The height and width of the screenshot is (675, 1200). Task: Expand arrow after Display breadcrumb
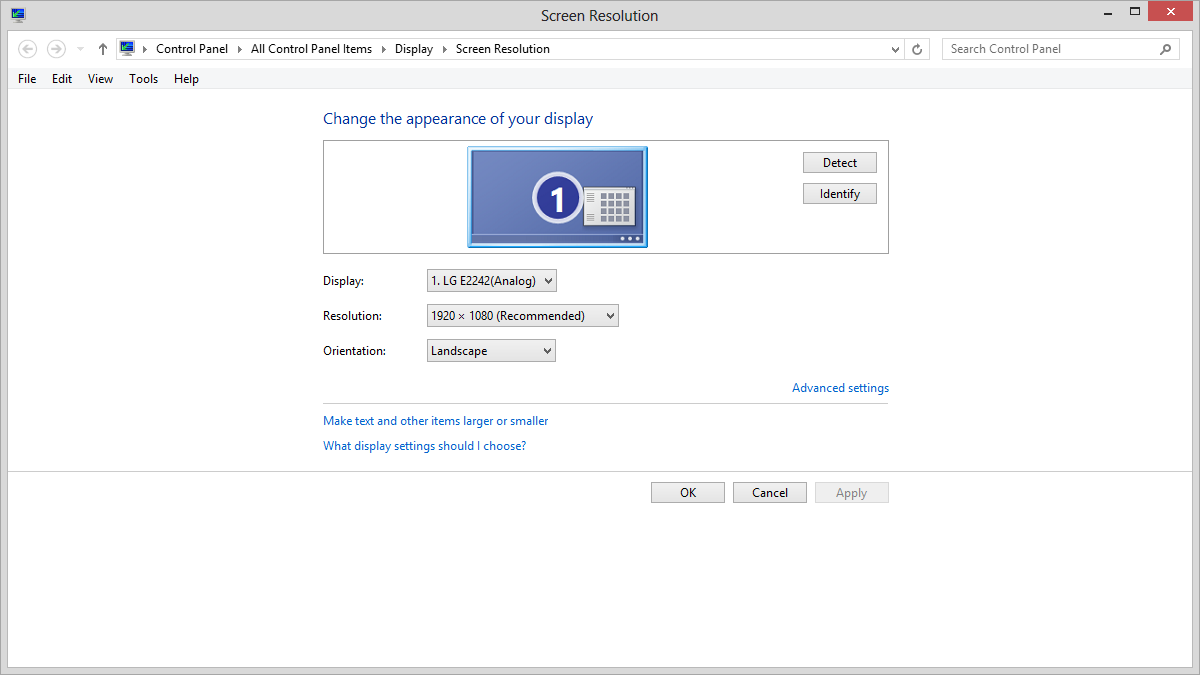click(x=445, y=49)
